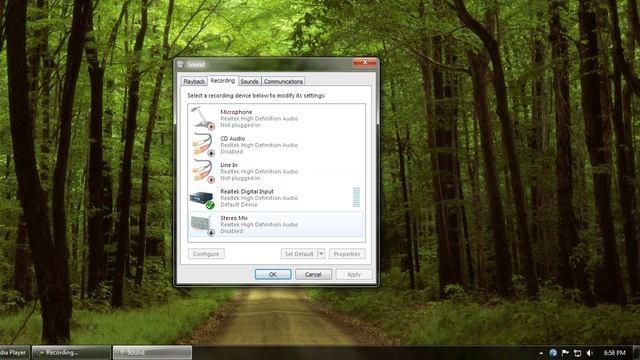Select the 'Line In' device name
The image size is (640, 360).
229,165
